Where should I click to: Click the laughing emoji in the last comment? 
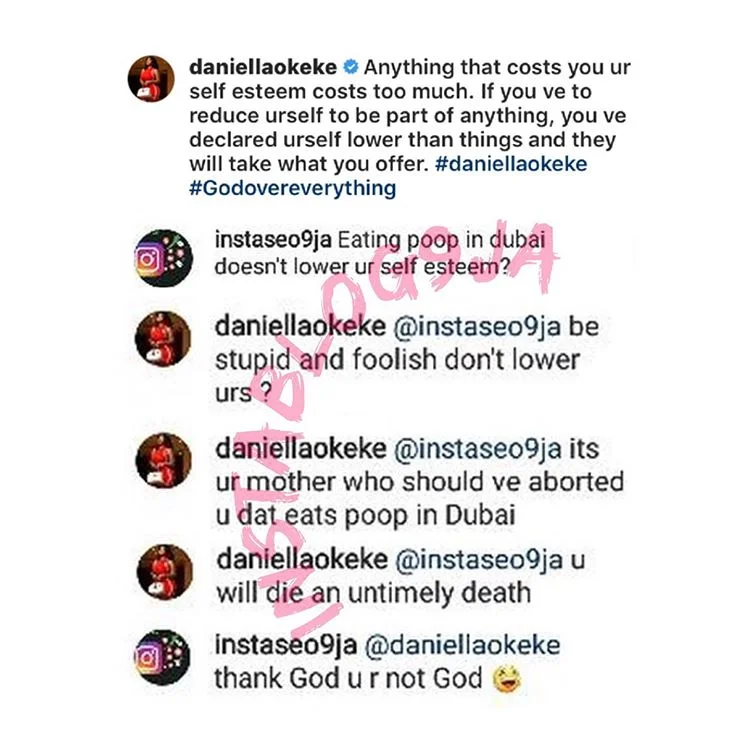507,680
